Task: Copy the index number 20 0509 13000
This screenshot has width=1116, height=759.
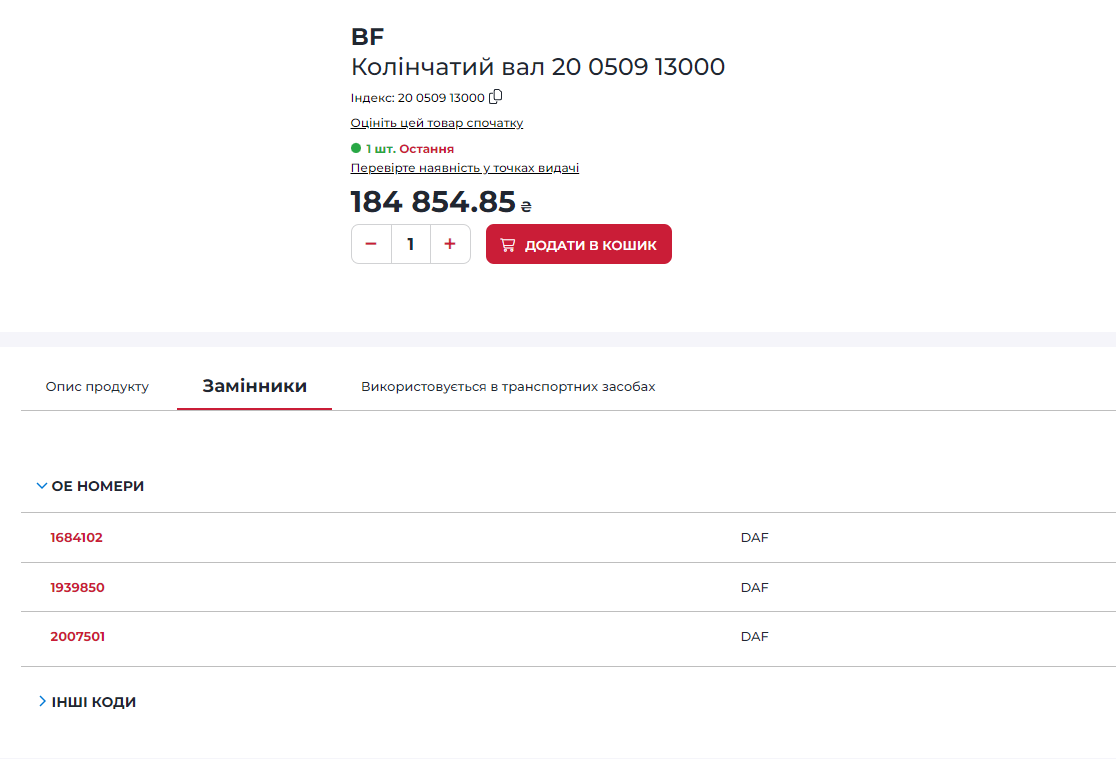Action: [x=496, y=96]
